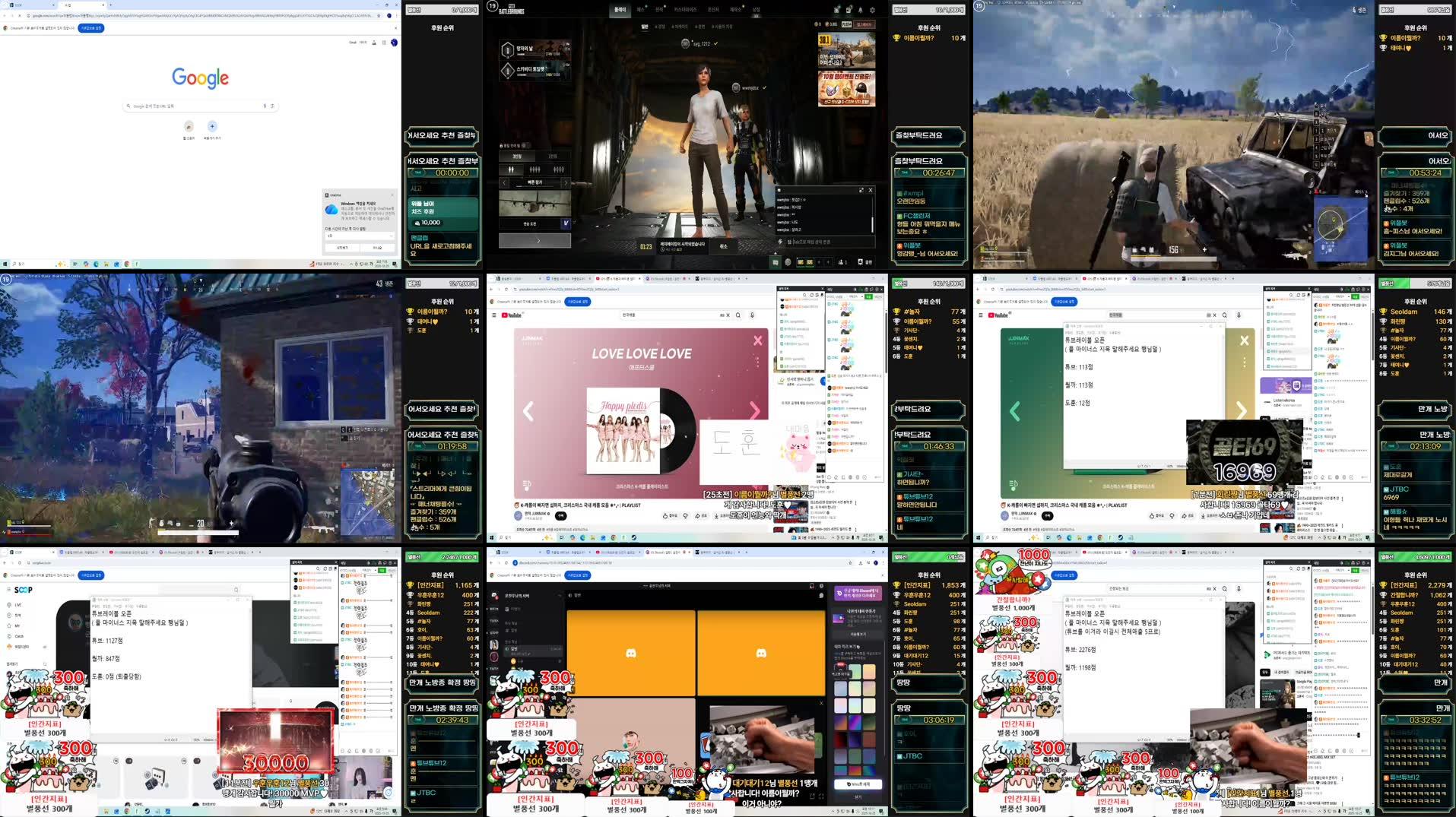Image resolution: width=1456 pixels, height=817 pixels.
Task: Select the highlighted Play tab in PUBG
Action: coord(620,10)
